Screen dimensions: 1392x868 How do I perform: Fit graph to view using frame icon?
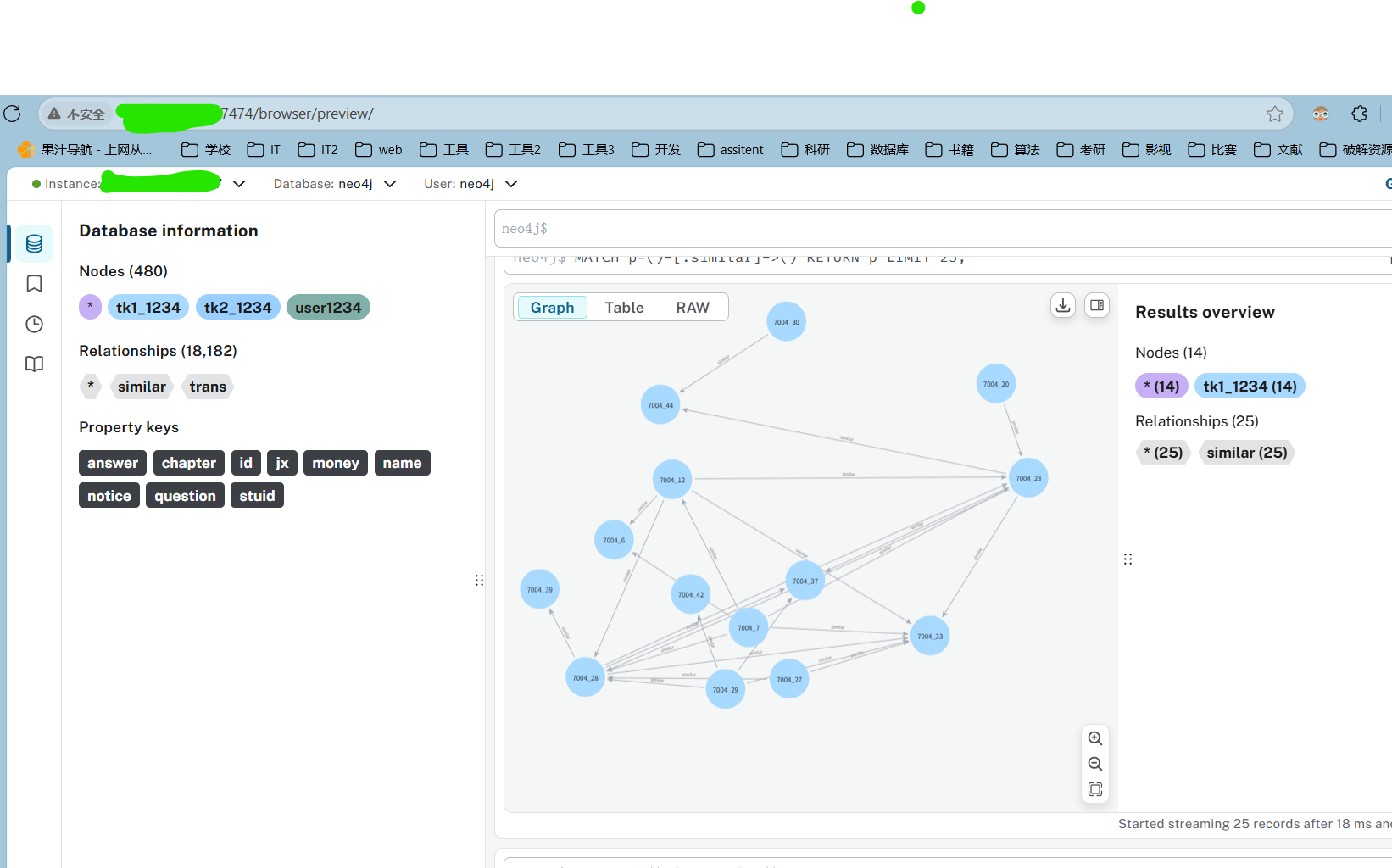pos(1094,789)
